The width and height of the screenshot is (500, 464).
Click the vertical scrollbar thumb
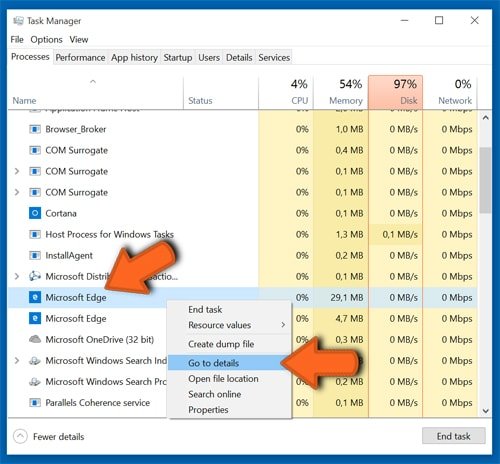486,180
